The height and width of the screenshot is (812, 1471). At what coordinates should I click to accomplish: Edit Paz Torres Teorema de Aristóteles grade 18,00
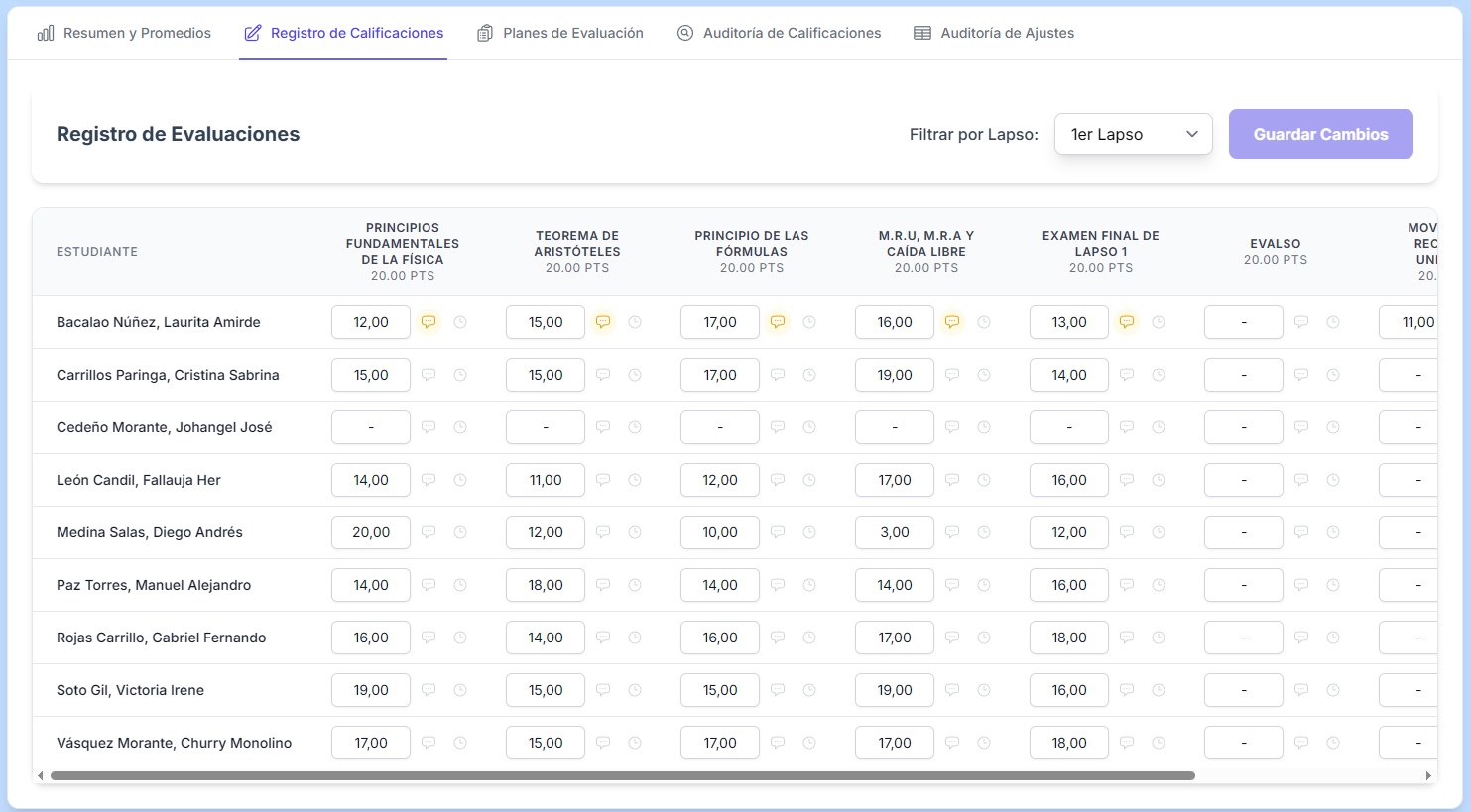tap(546, 585)
